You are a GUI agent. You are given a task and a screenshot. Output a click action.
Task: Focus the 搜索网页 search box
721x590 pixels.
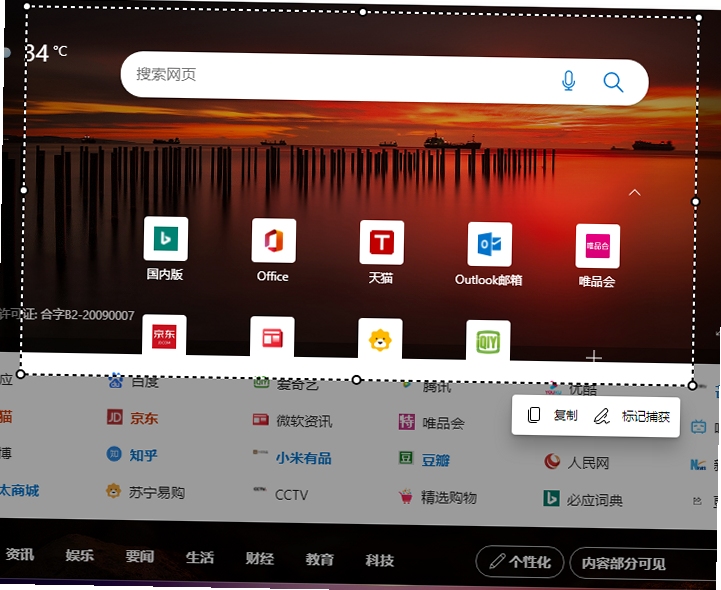point(384,79)
